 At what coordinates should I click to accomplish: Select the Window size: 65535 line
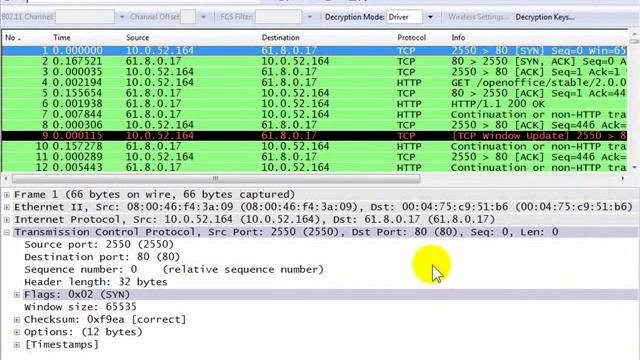click(80, 307)
